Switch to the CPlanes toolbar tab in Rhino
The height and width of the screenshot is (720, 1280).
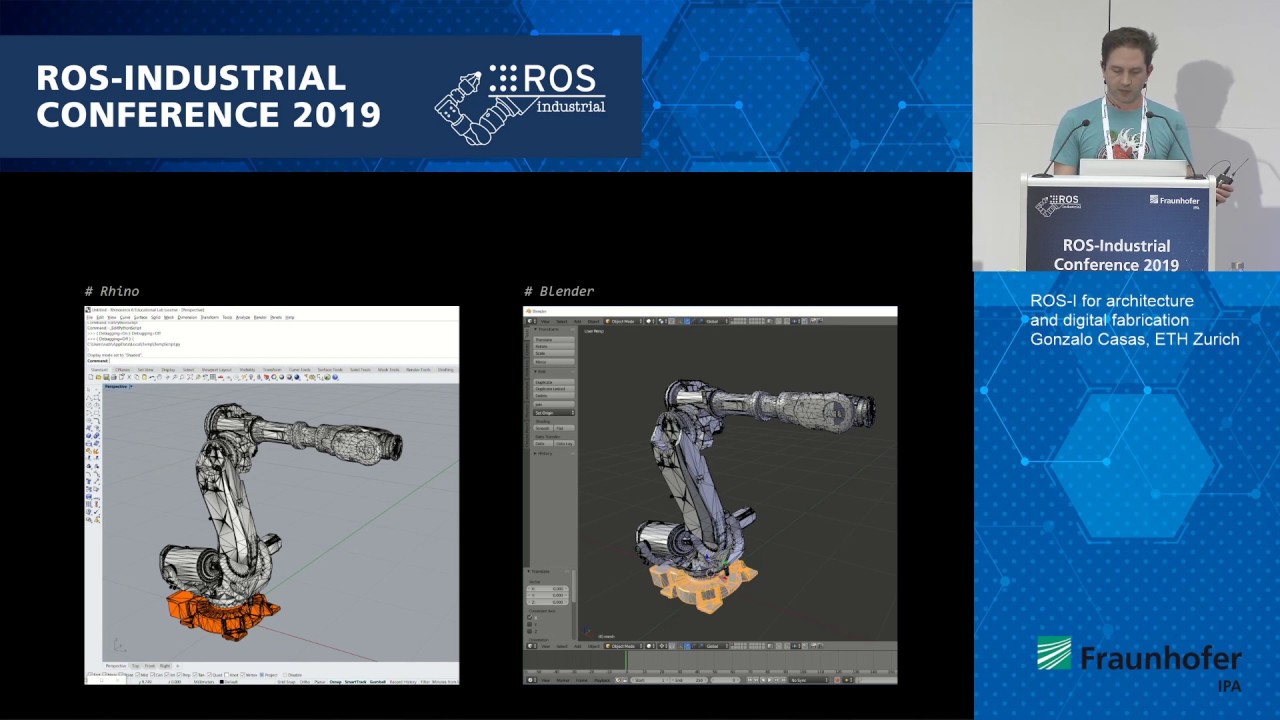(x=122, y=370)
